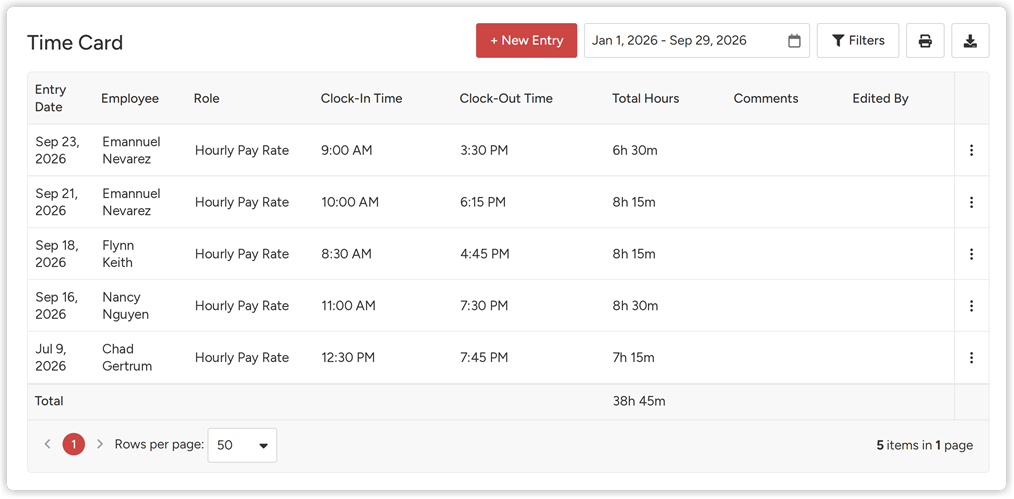The image size is (1014, 499).
Task: Click the 11:00 AM clock-in cell
Action: [x=349, y=306]
